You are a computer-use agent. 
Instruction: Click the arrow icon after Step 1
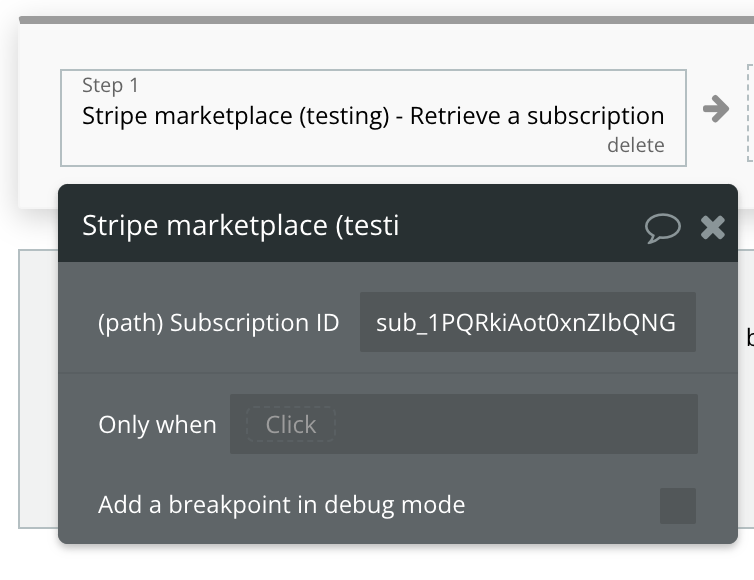[716, 109]
